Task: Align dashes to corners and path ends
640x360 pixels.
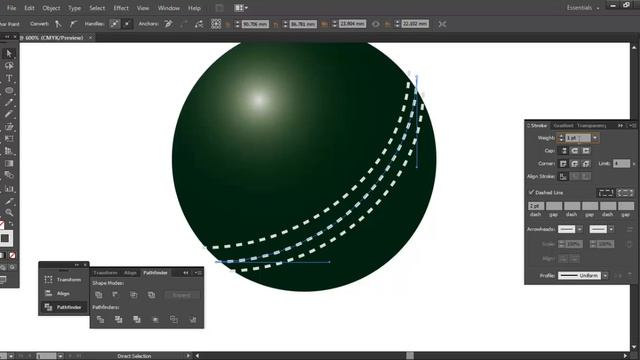Action: (624, 192)
